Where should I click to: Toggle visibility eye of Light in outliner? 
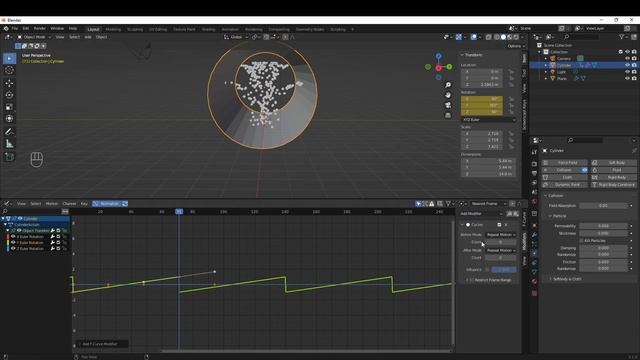[627, 72]
